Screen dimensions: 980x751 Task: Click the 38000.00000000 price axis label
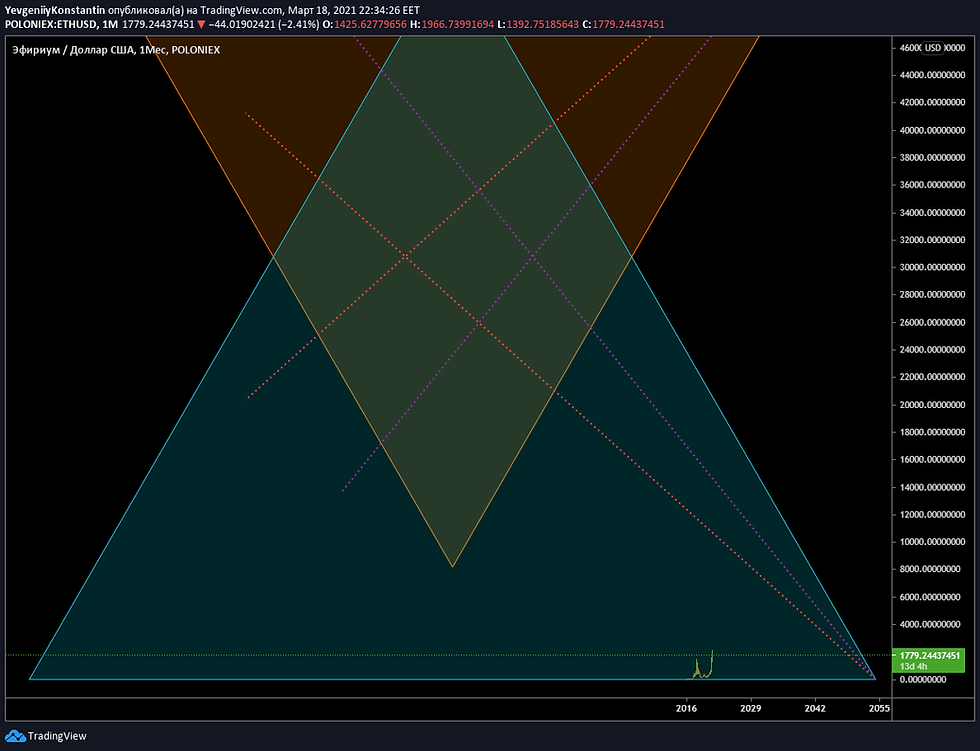pos(932,157)
